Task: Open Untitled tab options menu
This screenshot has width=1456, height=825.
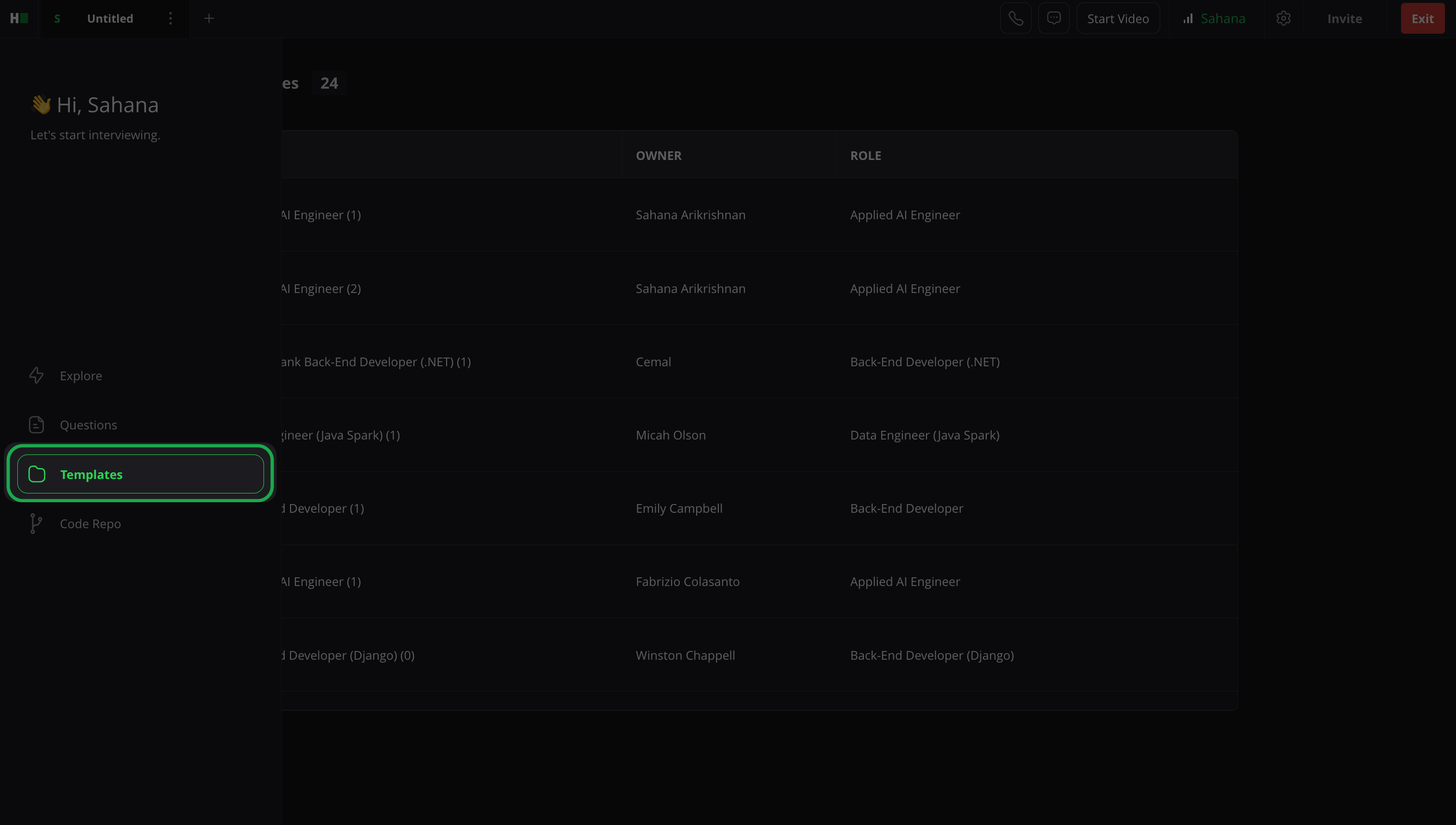Action: pyautogui.click(x=170, y=19)
